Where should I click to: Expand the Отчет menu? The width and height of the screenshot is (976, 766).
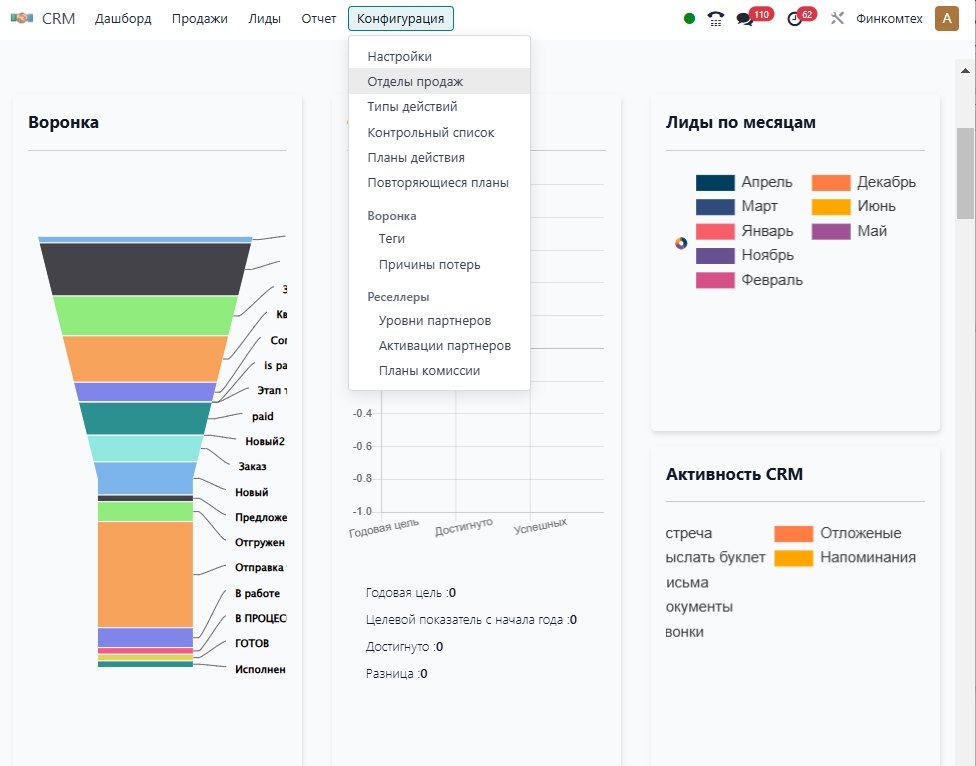(x=319, y=18)
